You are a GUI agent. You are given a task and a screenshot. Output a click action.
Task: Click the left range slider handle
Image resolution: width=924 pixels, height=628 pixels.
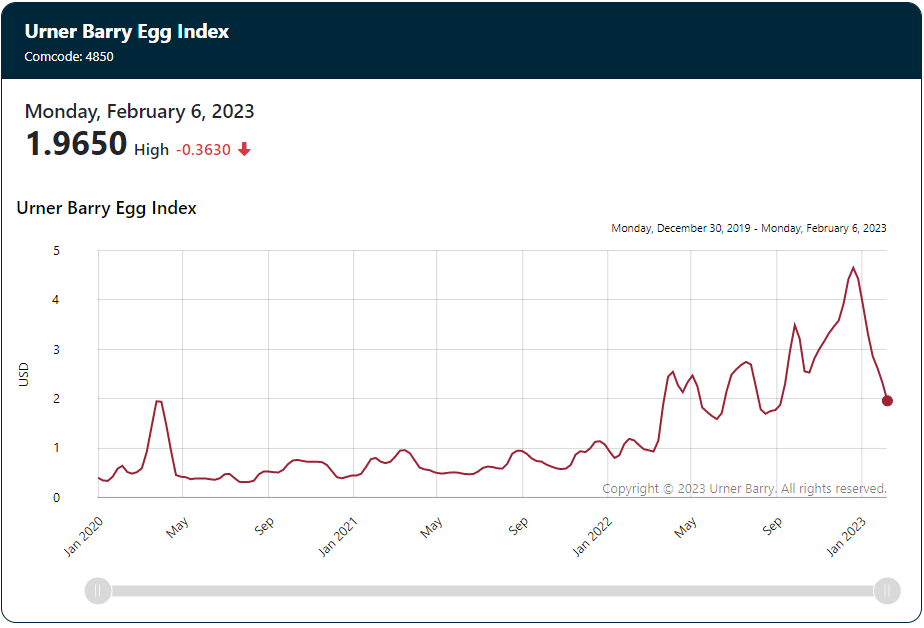coord(98,590)
